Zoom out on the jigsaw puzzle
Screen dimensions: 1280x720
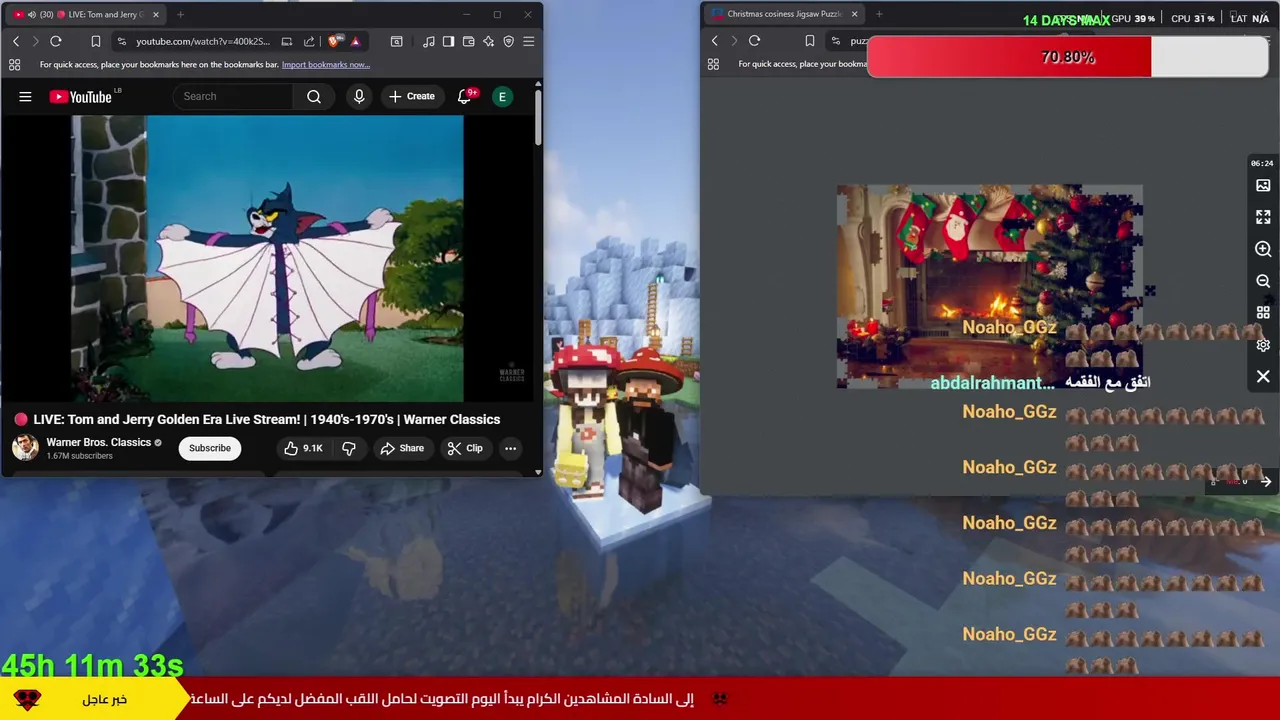(1263, 281)
